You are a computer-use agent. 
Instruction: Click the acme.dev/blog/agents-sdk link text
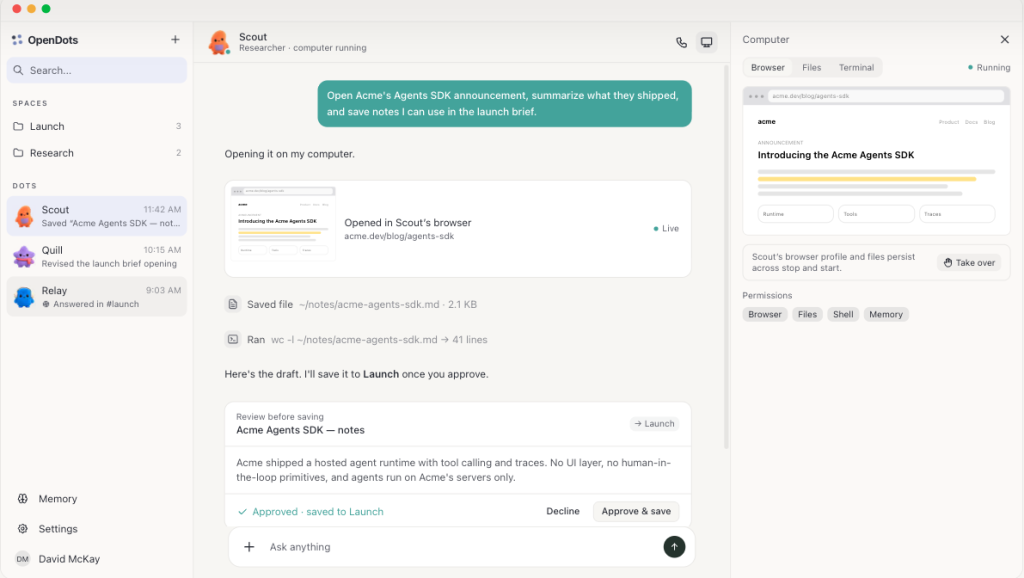pos(399,236)
